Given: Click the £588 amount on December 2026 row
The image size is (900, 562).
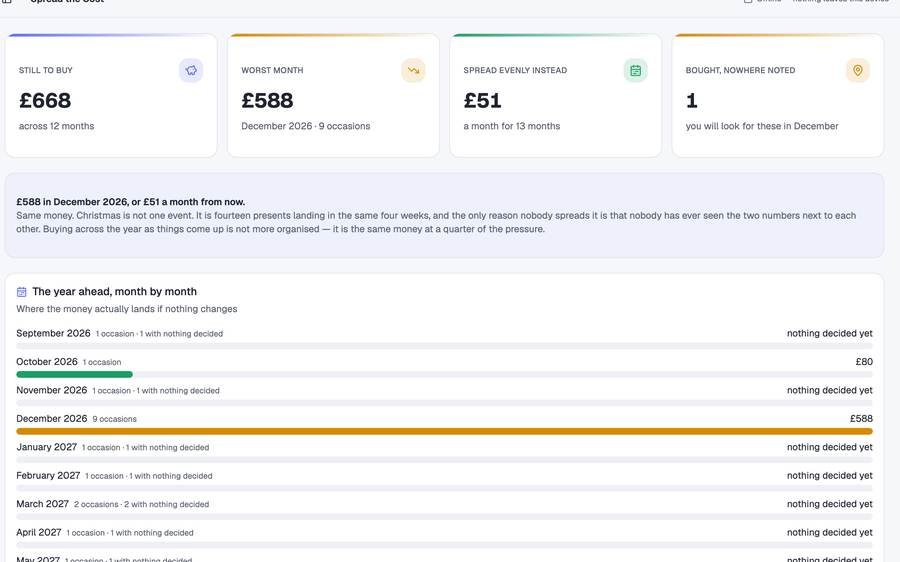Looking at the screenshot, I should [861, 418].
